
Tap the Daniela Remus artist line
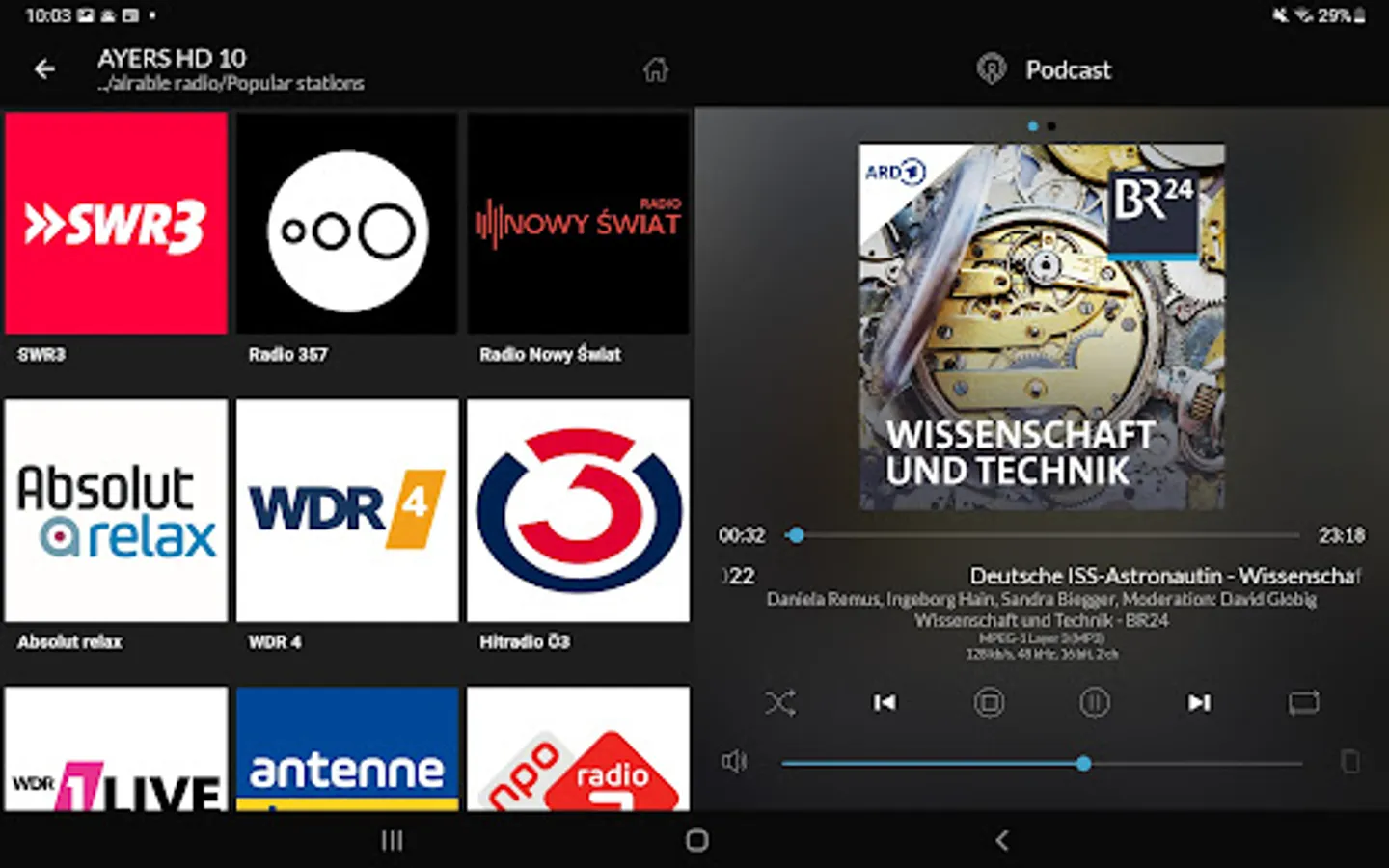1042,599
